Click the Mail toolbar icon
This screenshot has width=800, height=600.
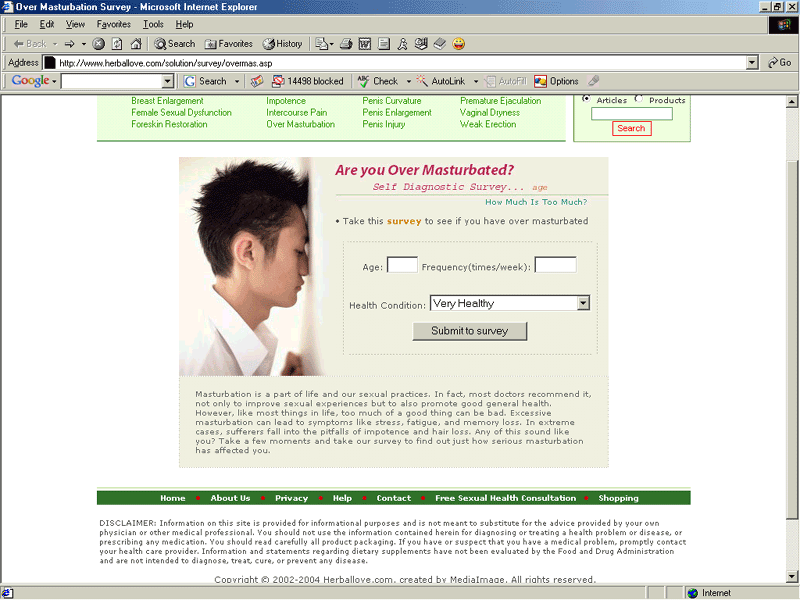(321, 44)
